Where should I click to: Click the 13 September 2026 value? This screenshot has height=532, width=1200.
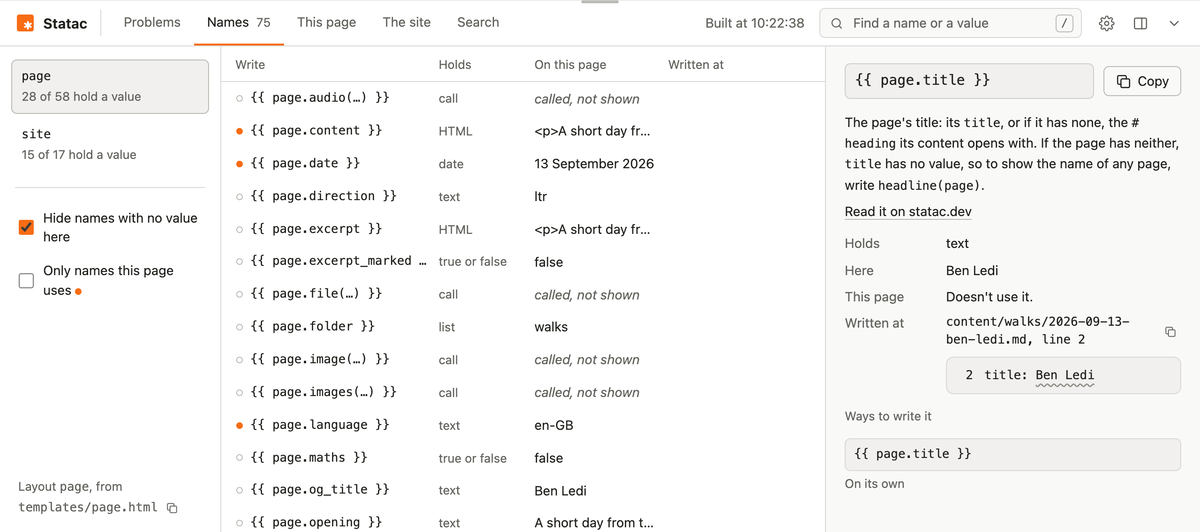pyautogui.click(x=594, y=163)
